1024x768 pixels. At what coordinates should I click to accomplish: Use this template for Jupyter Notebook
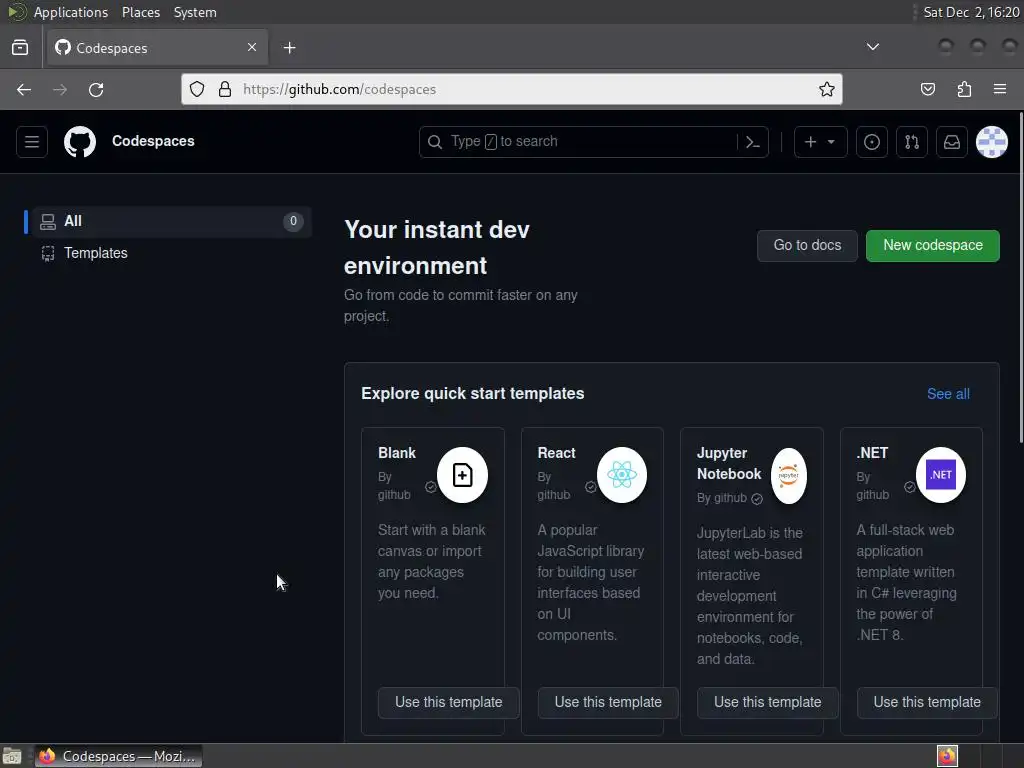click(x=767, y=703)
